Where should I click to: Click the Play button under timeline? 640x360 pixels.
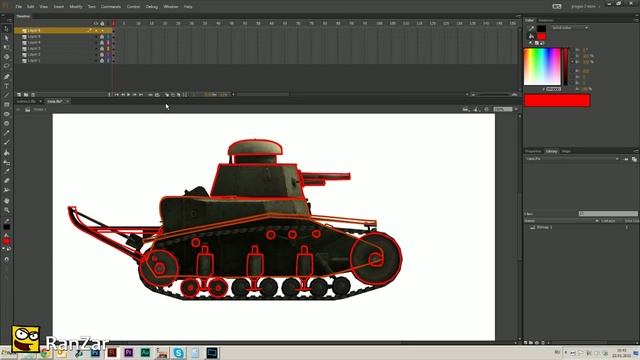[129, 95]
